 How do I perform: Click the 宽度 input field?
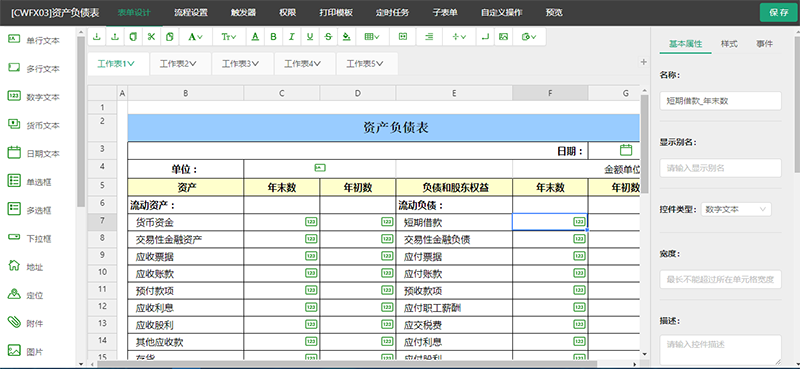720,279
